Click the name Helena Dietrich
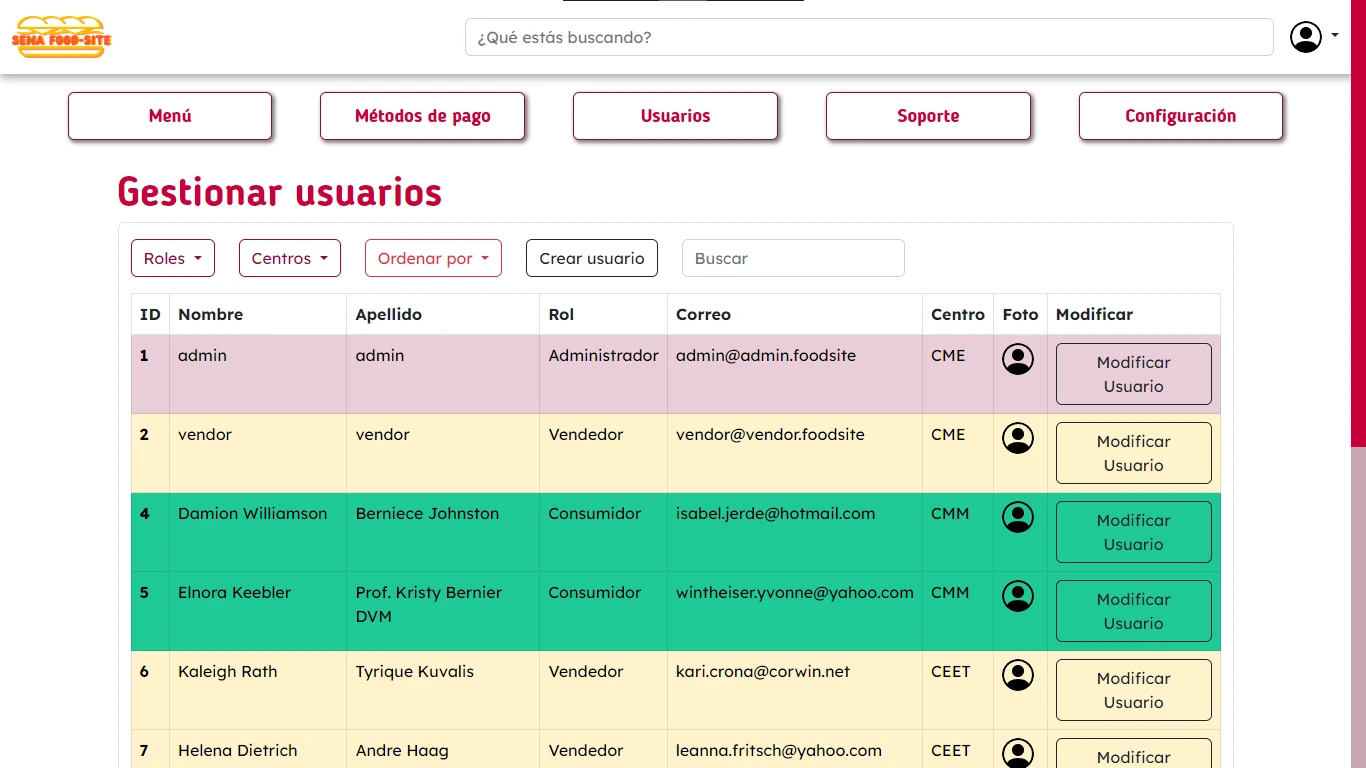This screenshot has width=1366, height=768. pyautogui.click(x=237, y=750)
